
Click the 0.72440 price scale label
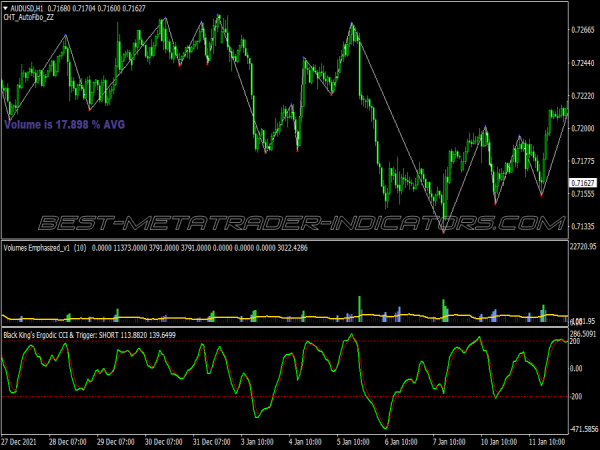click(583, 63)
